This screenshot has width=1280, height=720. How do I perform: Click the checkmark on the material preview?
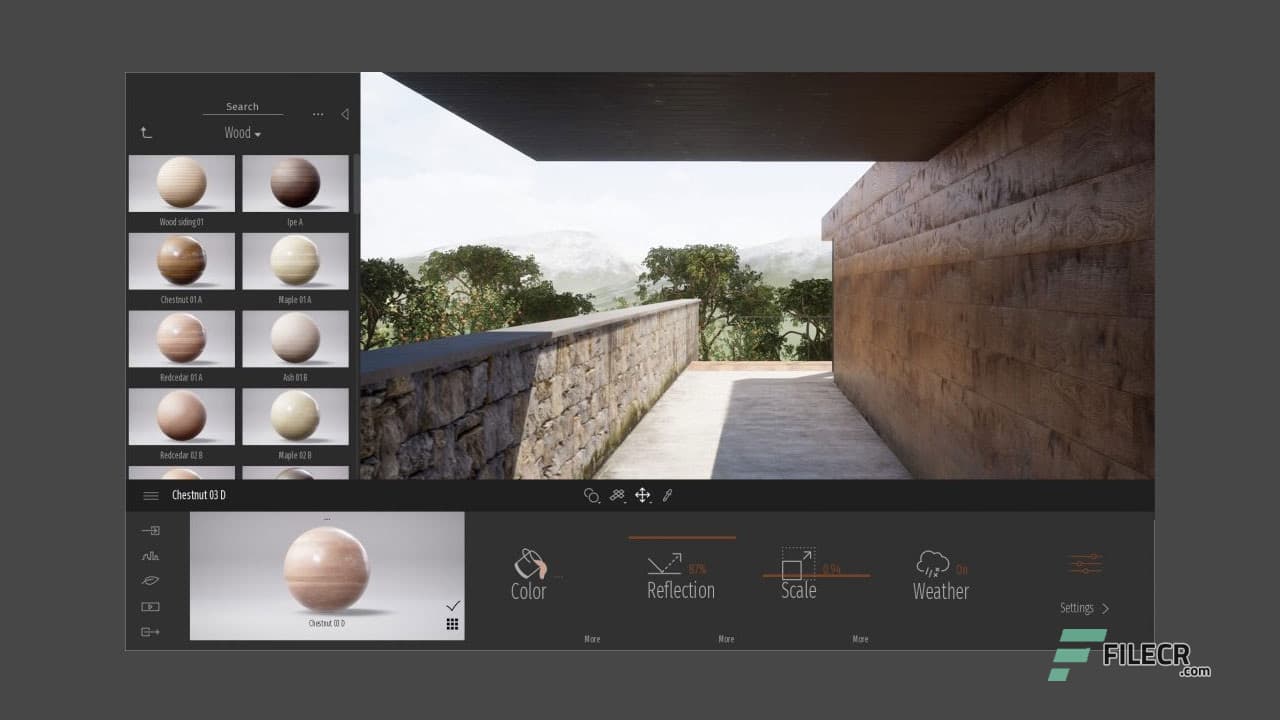[x=453, y=606]
